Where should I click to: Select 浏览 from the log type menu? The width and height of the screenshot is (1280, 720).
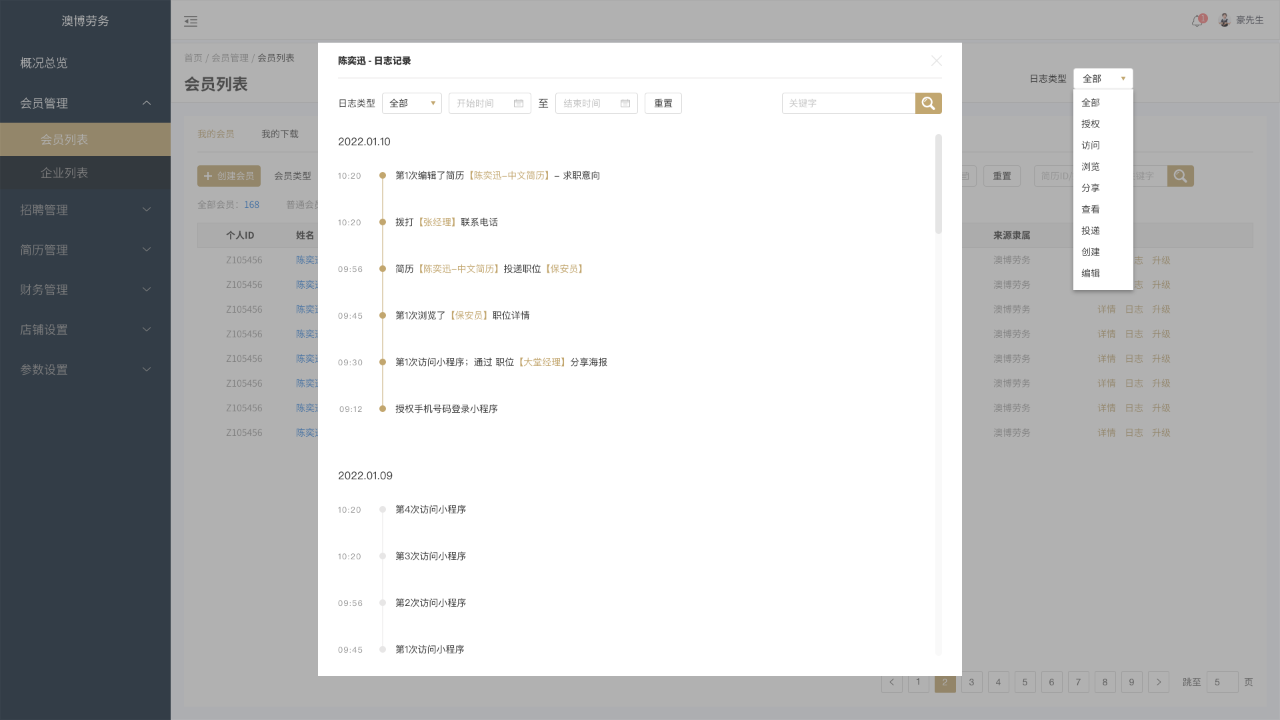(1090, 166)
